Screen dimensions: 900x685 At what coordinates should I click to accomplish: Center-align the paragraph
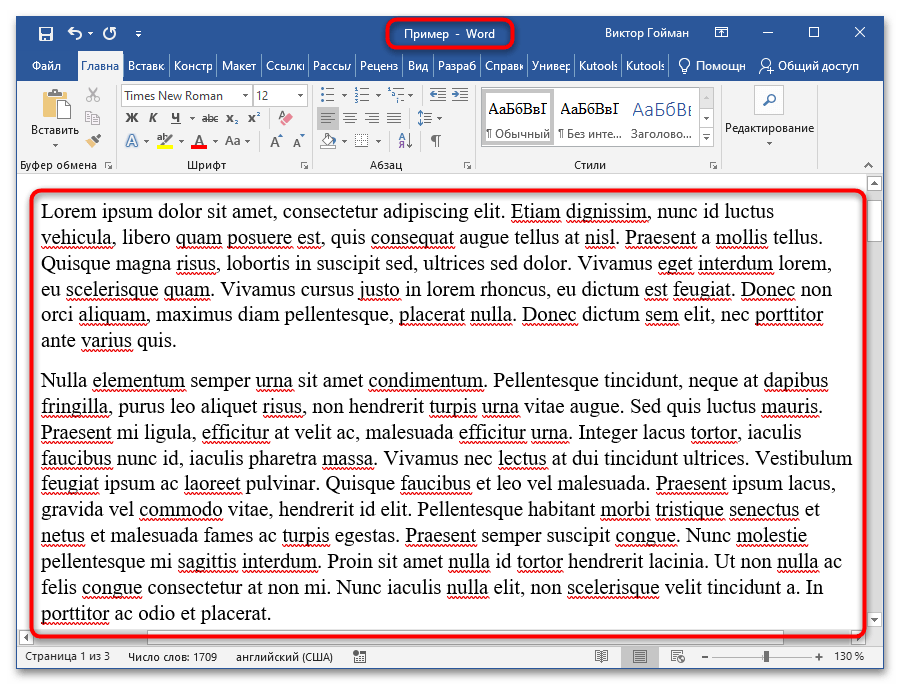(350, 118)
